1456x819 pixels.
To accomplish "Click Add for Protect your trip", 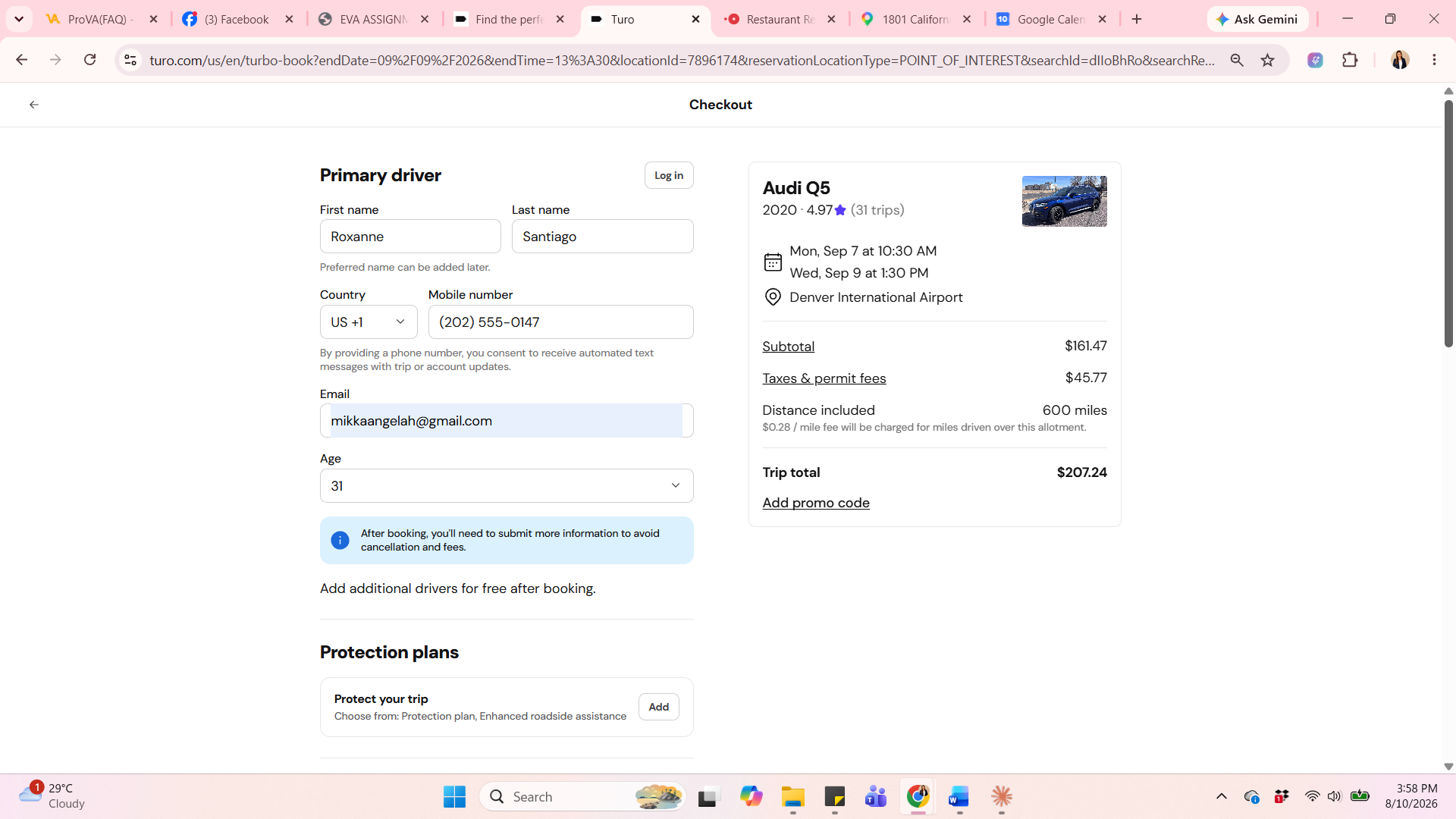I will coord(658,707).
